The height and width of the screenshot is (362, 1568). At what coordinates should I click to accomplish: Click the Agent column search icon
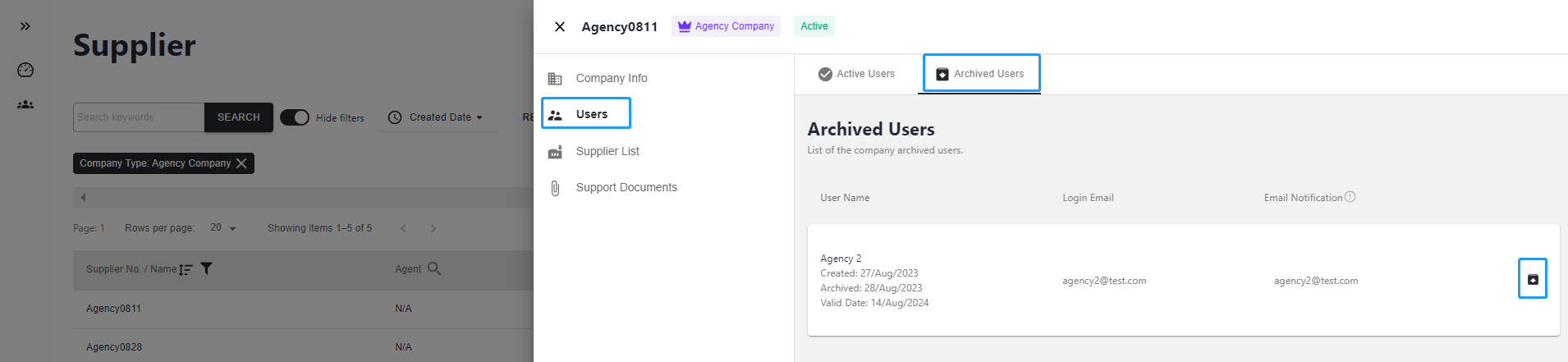[x=434, y=268]
